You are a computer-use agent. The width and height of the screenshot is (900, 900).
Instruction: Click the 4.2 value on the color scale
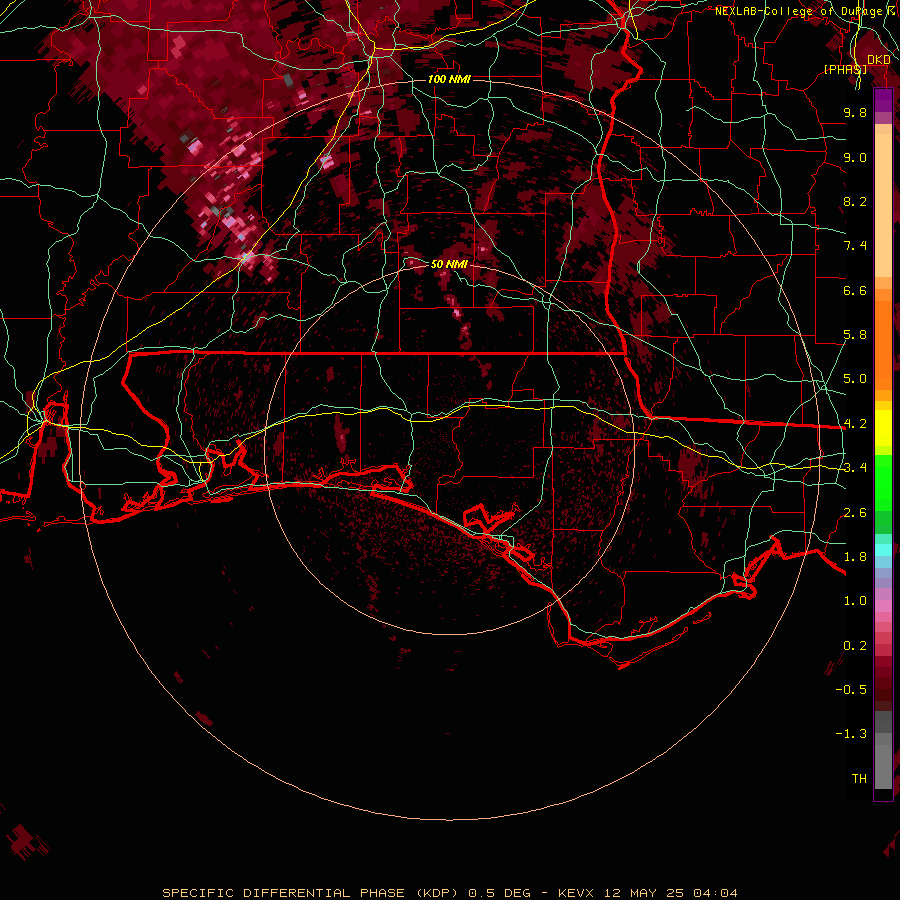click(855, 424)
